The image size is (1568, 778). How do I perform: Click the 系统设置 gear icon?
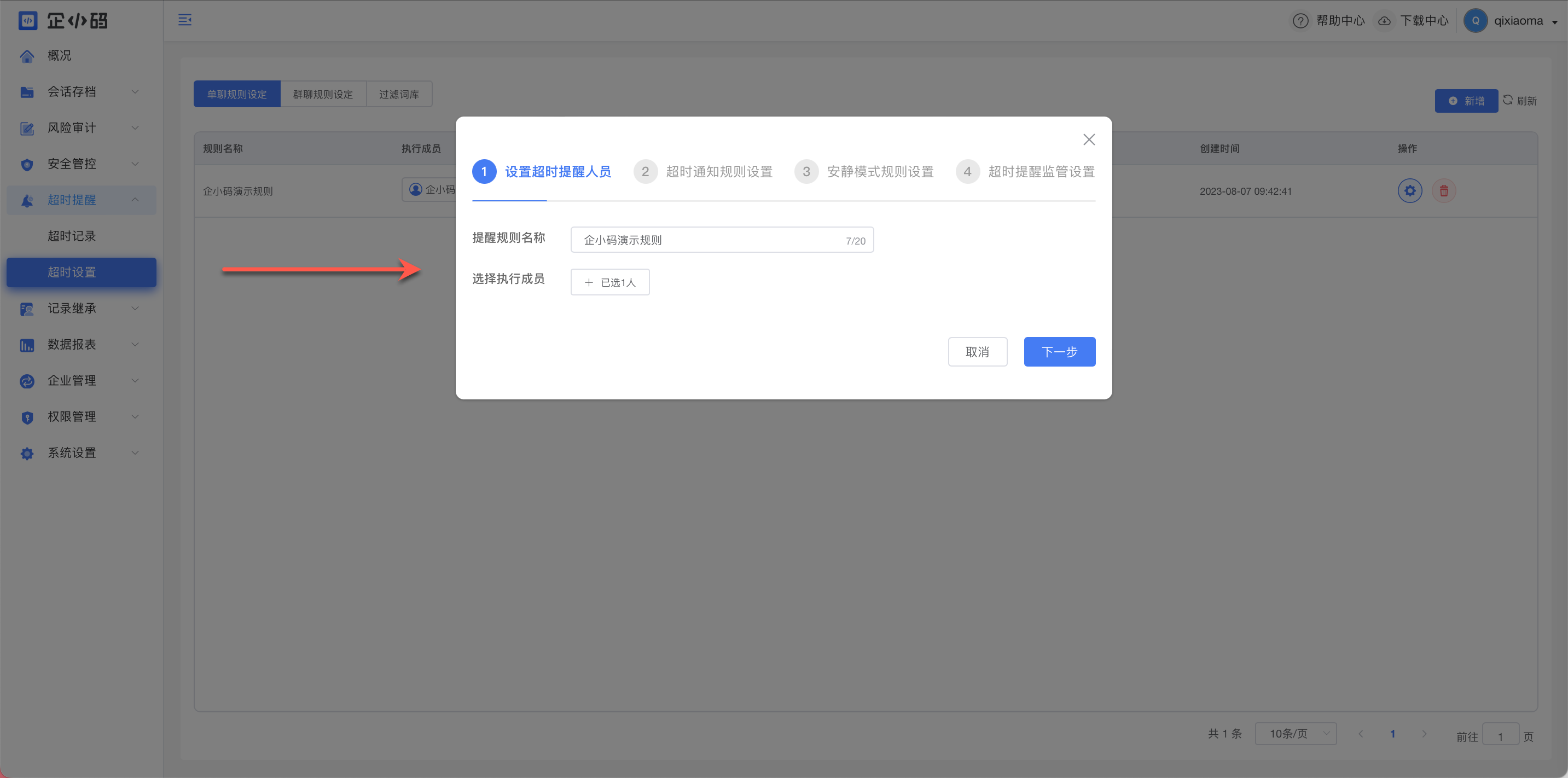[27, 453]
